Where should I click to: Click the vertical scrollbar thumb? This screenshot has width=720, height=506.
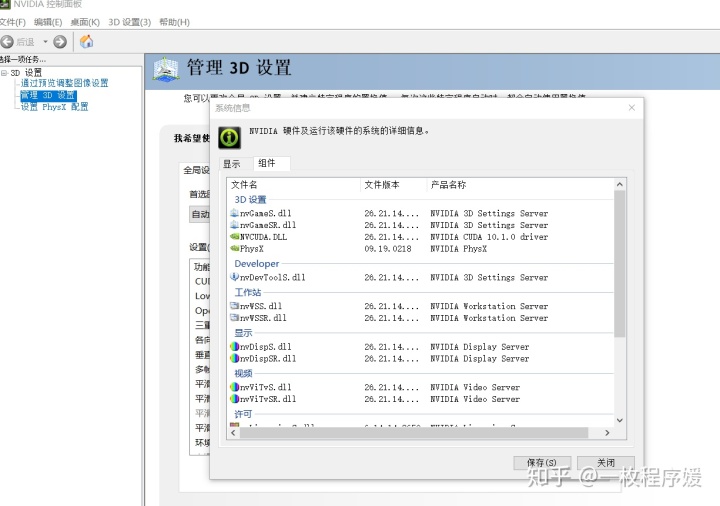tap(619, 263)
